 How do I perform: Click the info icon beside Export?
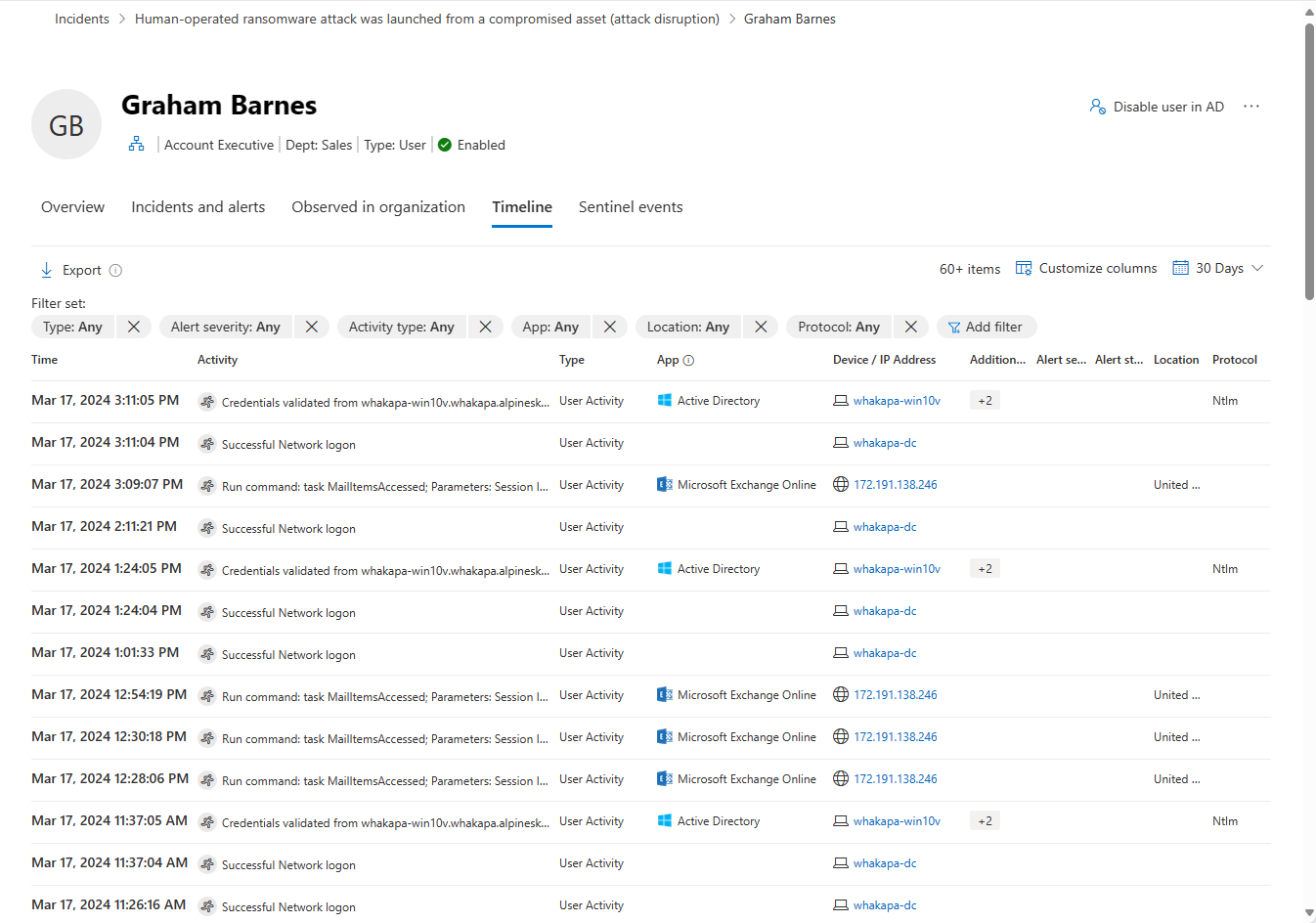pyautogui.click(x=115, y=271)
